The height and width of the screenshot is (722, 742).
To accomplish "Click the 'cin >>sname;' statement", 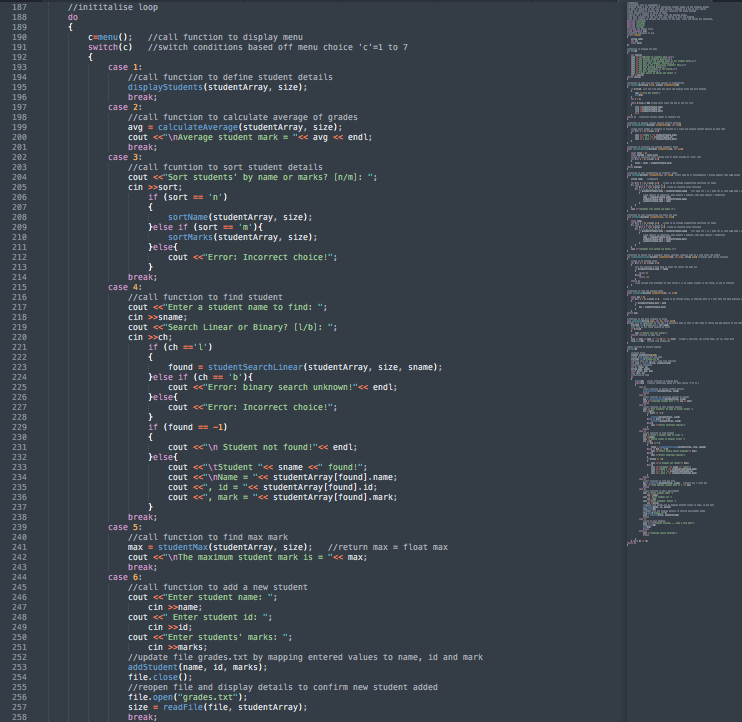I will point(158,317).
